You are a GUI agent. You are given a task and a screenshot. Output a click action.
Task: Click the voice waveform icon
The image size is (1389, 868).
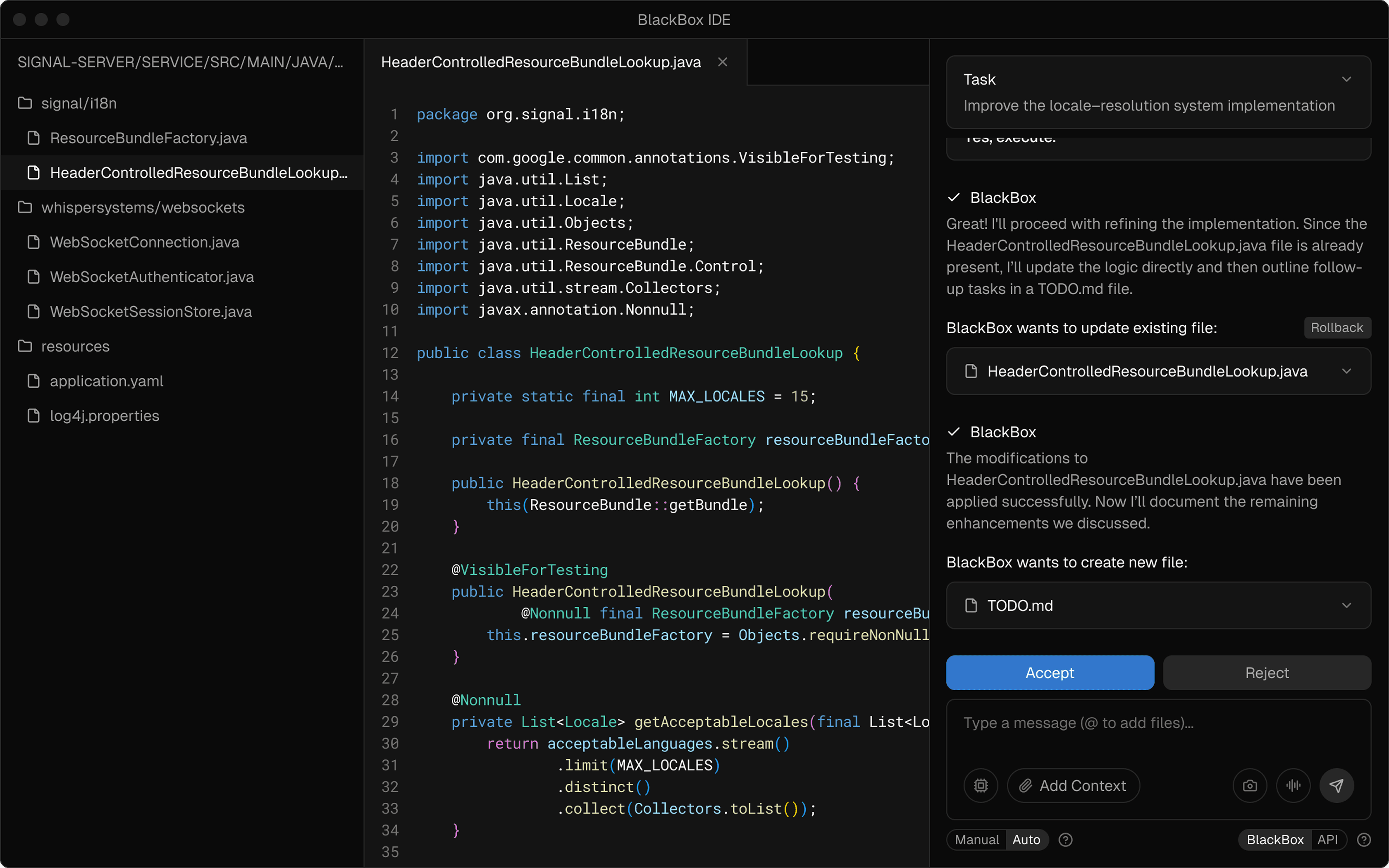click(x=1293, y=785)
